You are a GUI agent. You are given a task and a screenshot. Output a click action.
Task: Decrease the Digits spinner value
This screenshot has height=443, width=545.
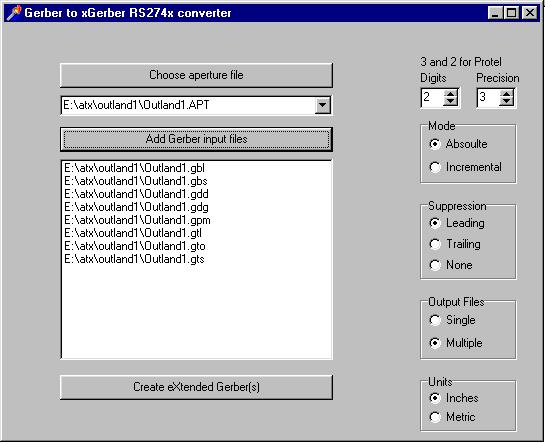point(450,102)
